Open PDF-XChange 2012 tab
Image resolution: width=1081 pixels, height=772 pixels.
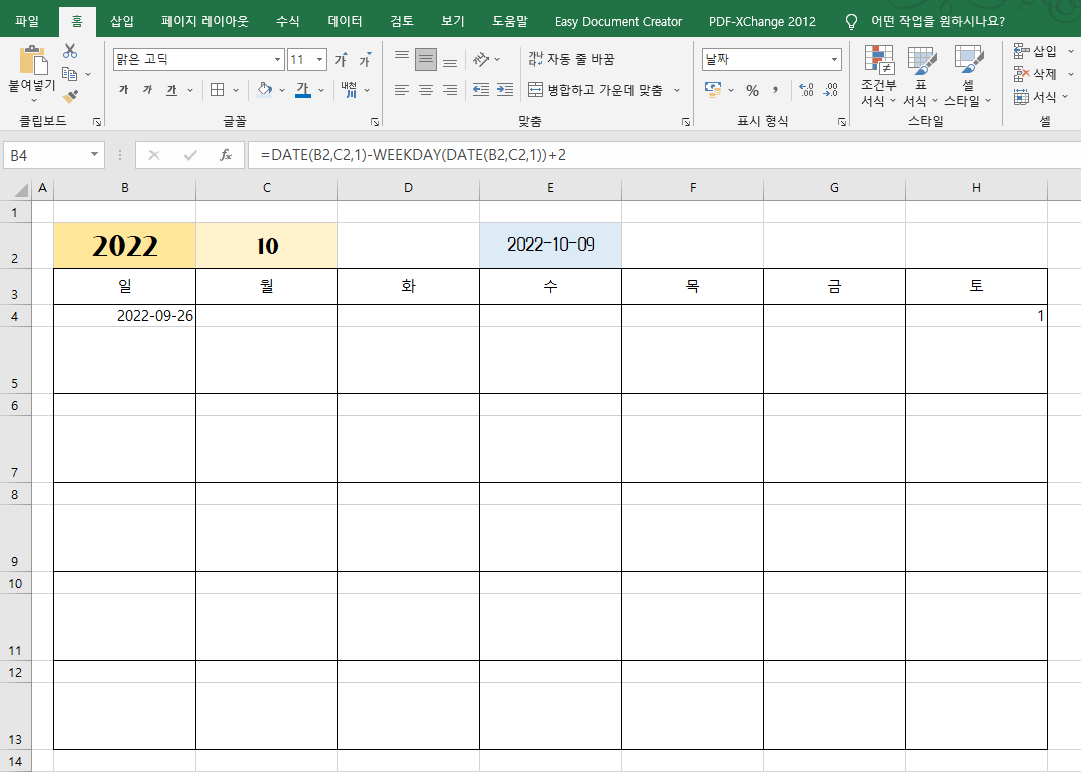point(762,21)
